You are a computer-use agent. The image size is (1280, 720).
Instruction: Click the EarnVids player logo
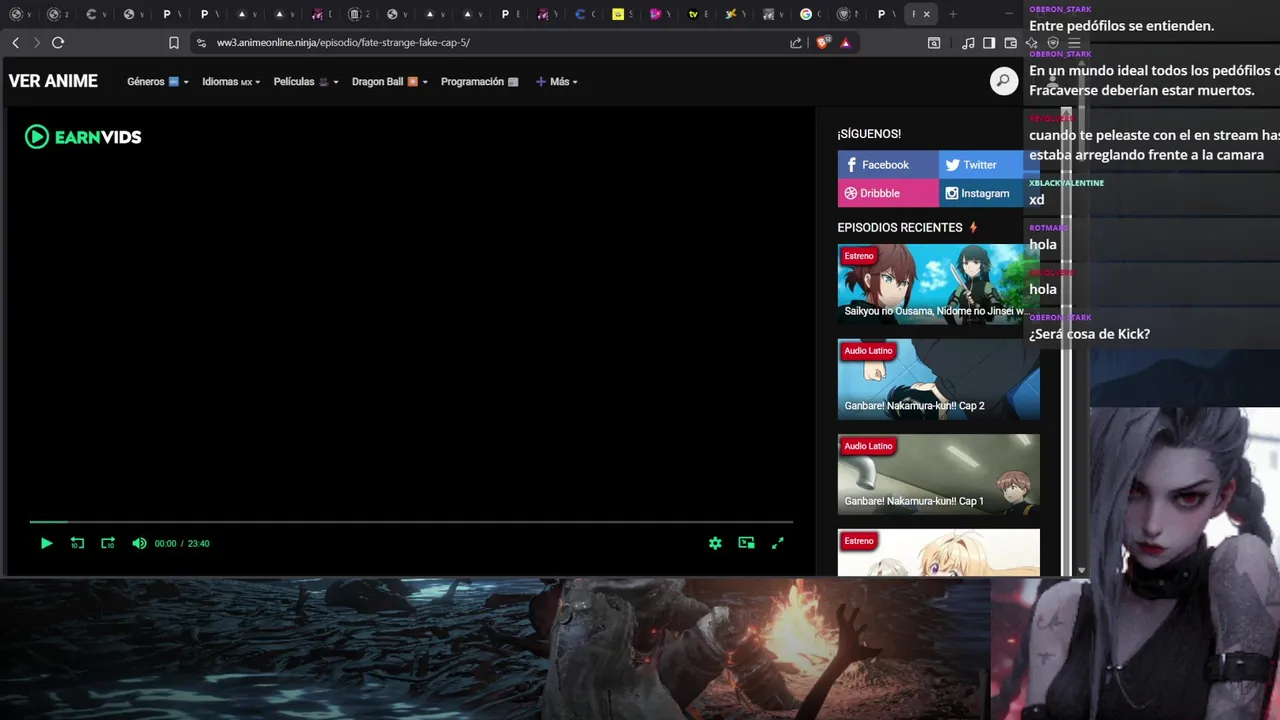[83, 137]
